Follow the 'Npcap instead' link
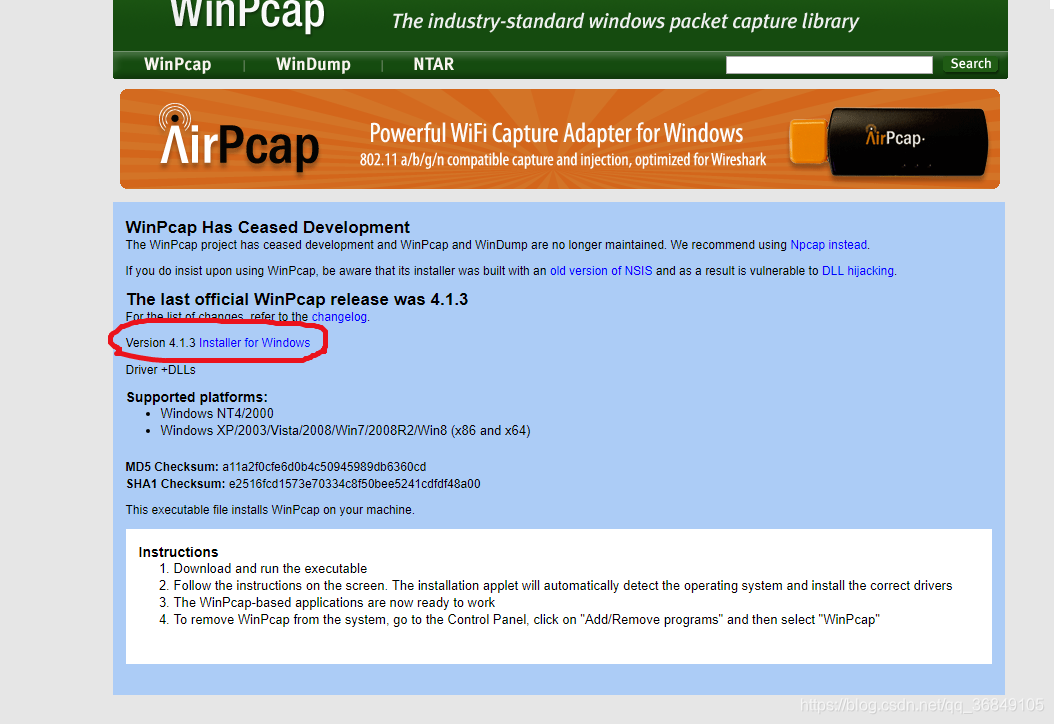Viewport: 1054px width, 724px height. coord(828,245)
